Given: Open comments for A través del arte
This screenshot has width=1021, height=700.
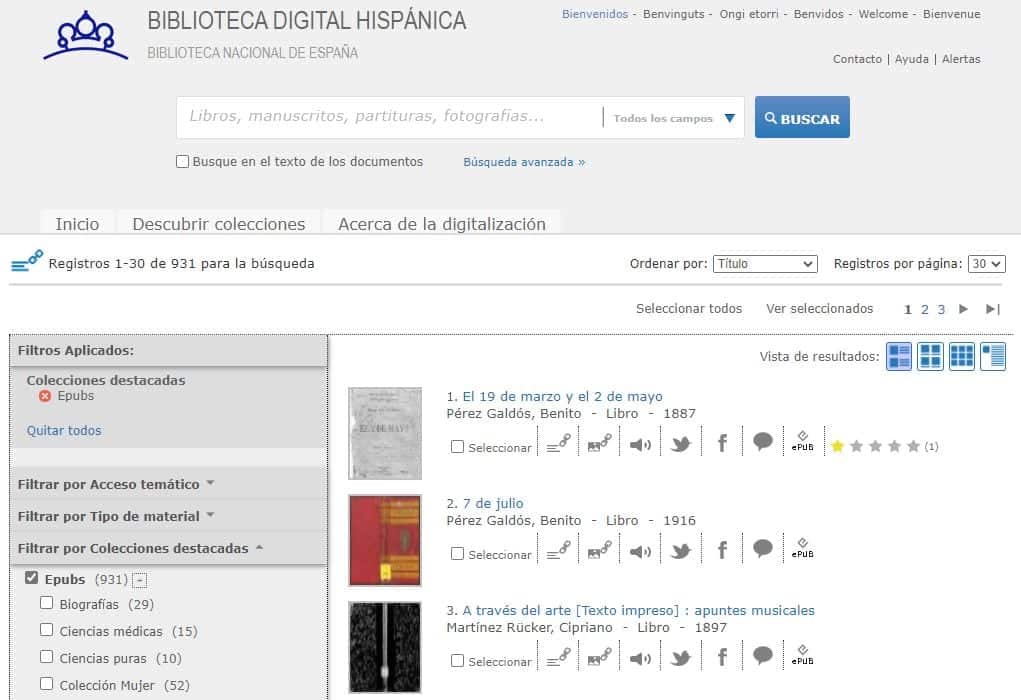Looking at the screenshot, I should [762, 655].
